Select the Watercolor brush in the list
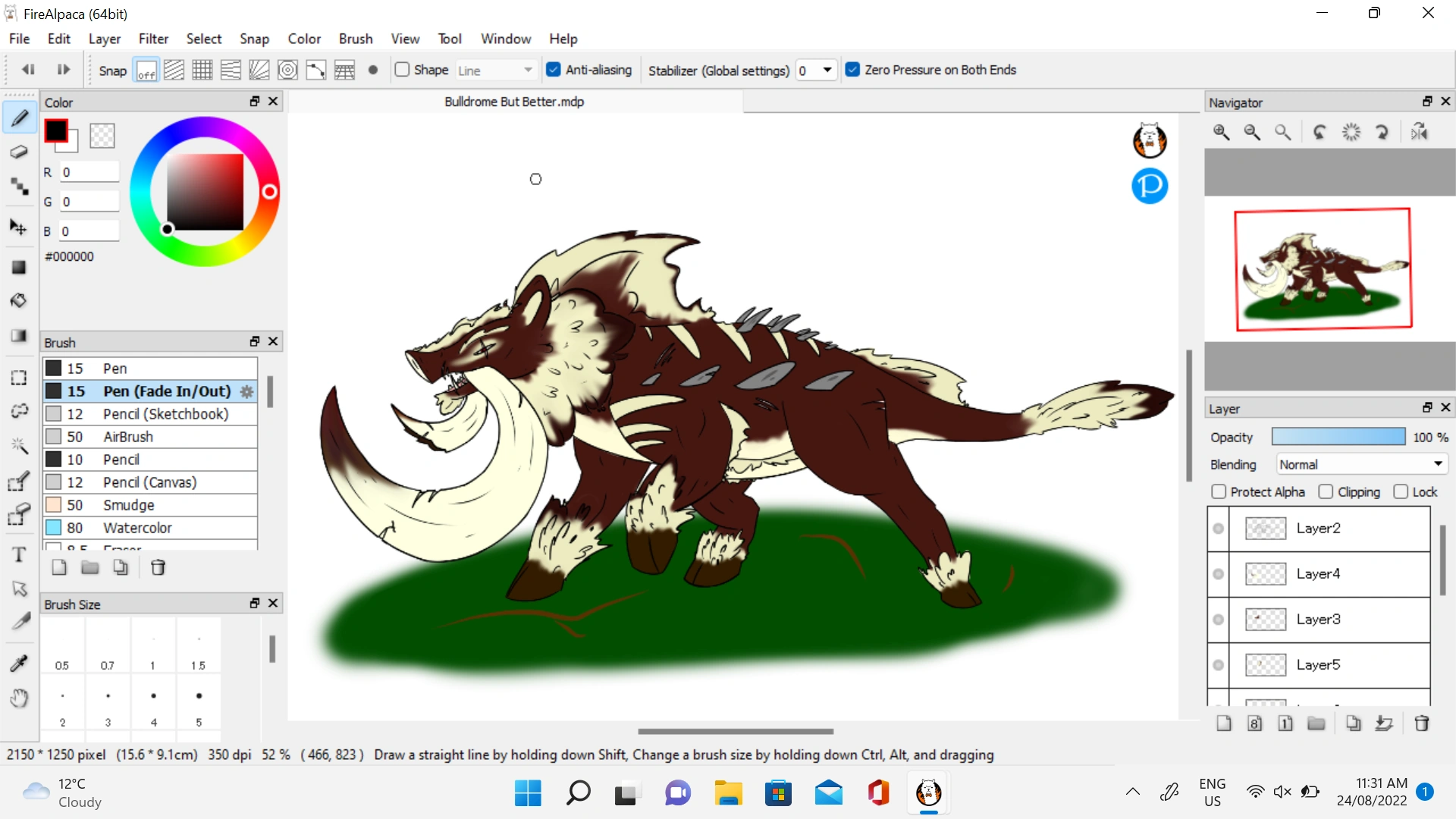 (137, 528)
